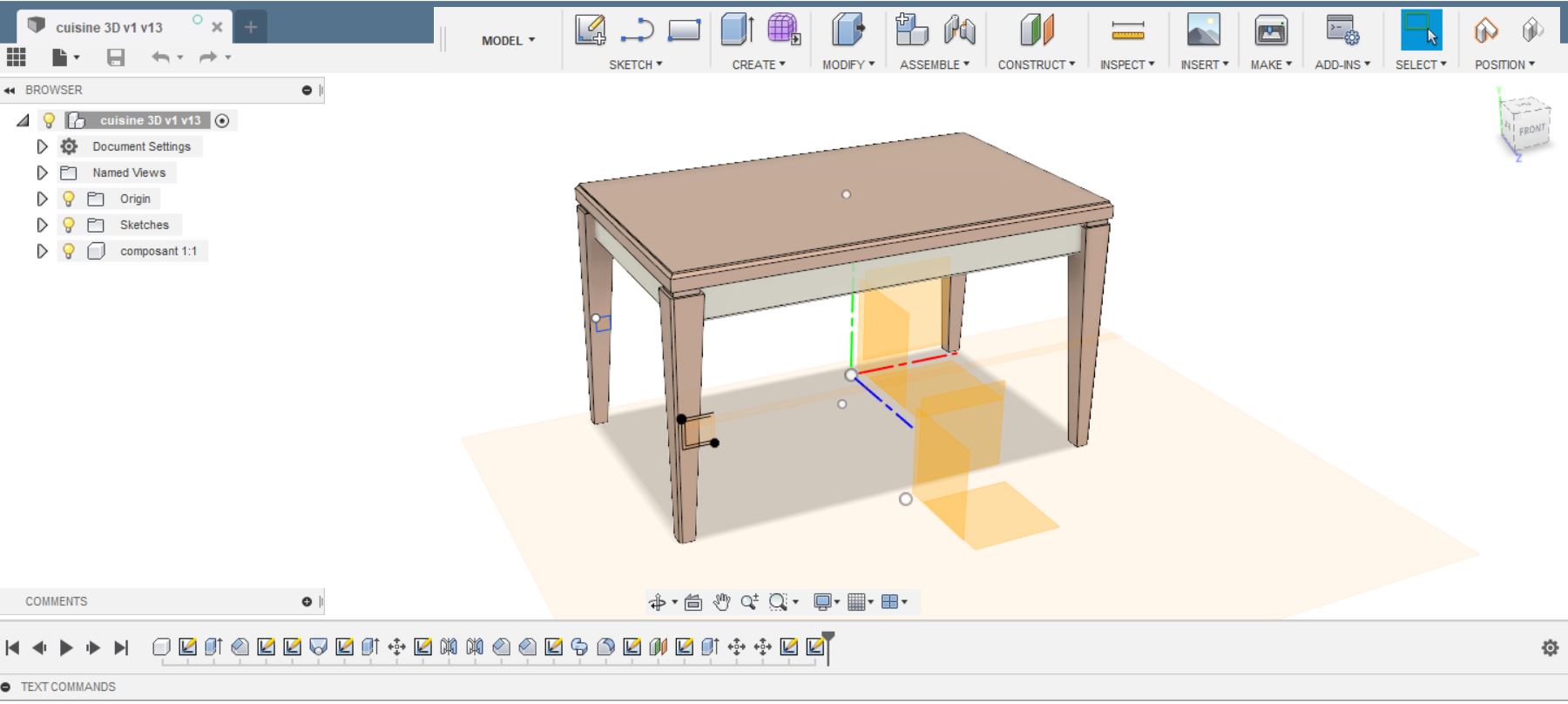Choose the Rectangle sketch tool icon
1568x704 pixels.
coord(684,30)
